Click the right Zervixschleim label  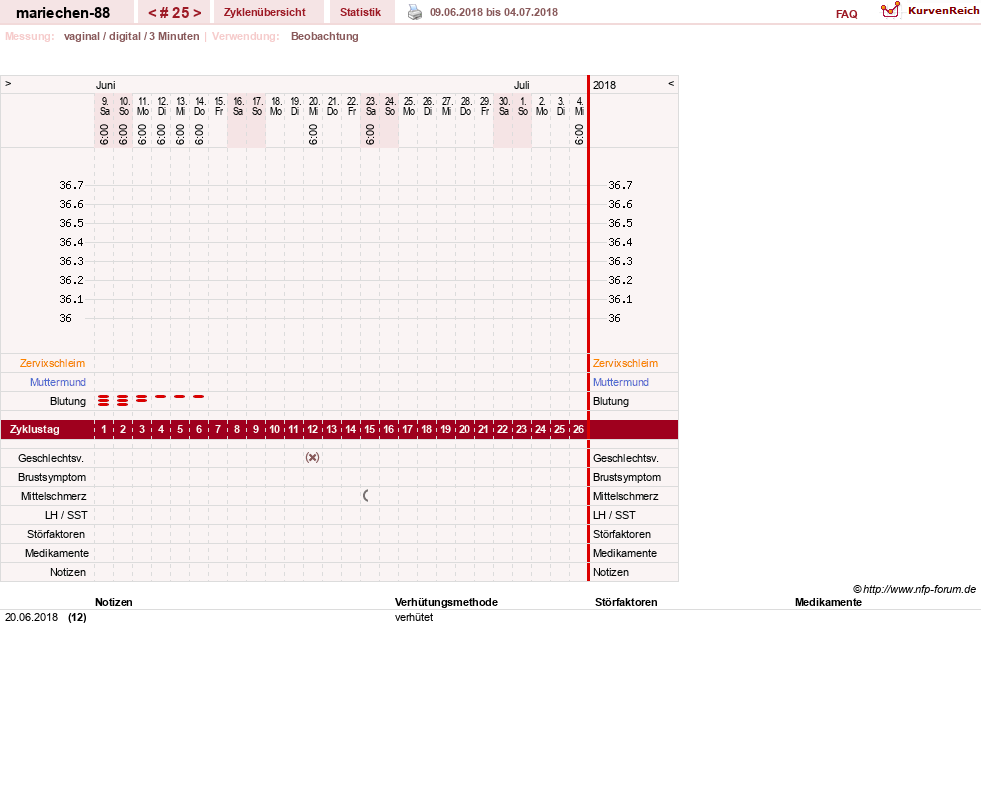click(x=626, y=363)
